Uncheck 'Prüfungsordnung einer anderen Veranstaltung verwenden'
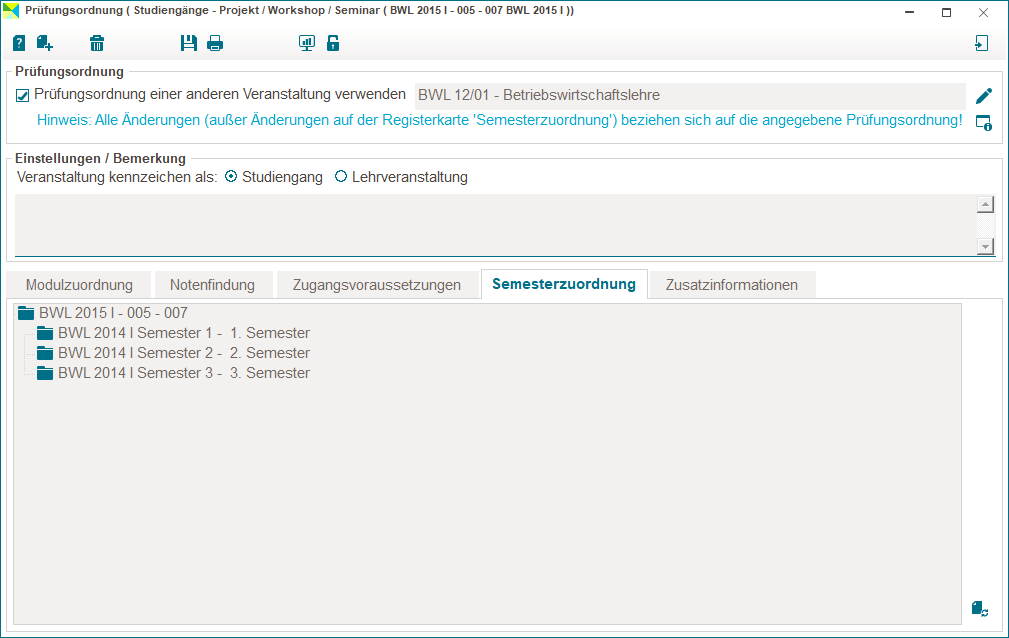Image resolution: width=1009 pixels, height=638 pixels. click(23, 96)
